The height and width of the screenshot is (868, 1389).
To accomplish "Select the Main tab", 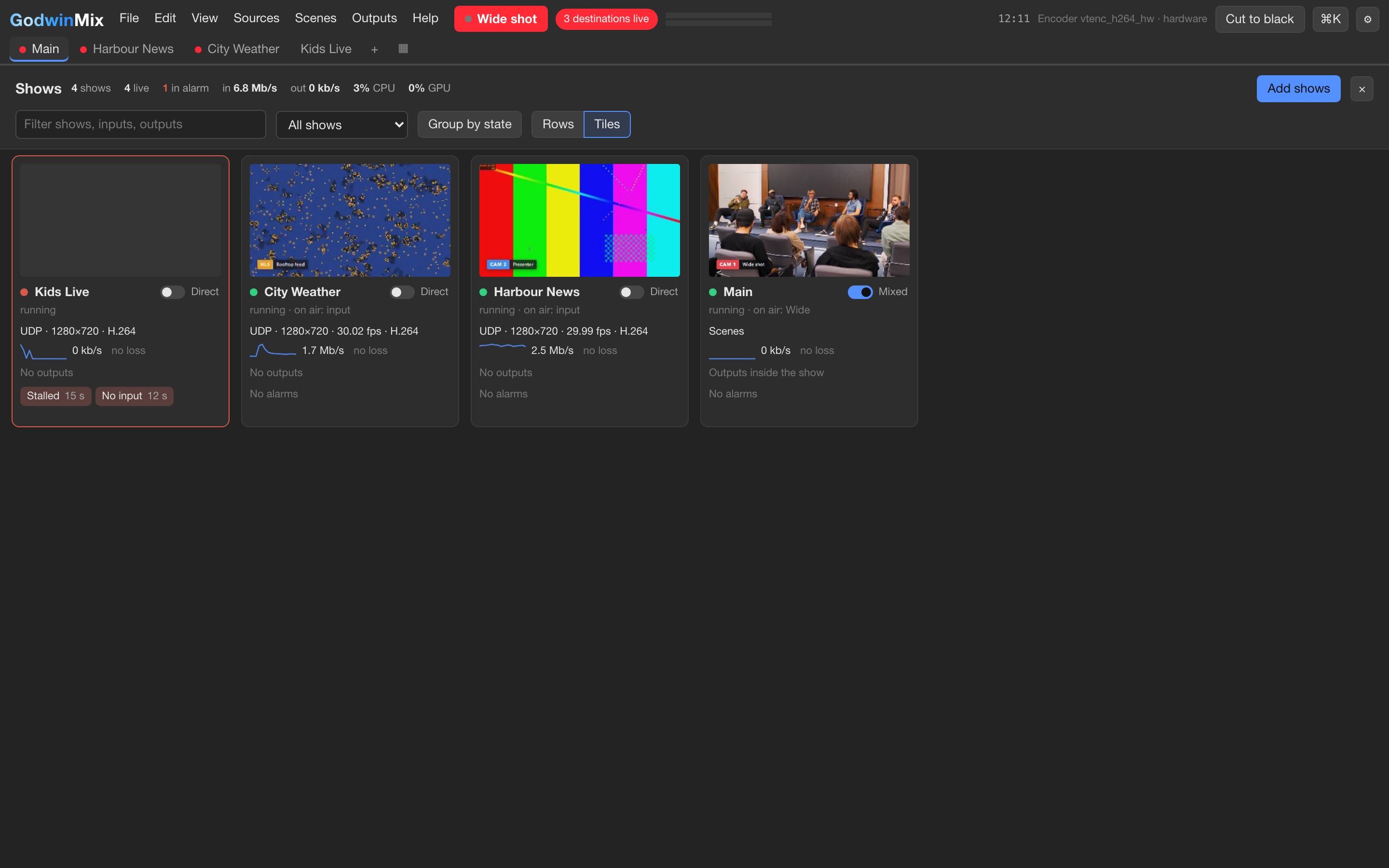I will (39, 49).
